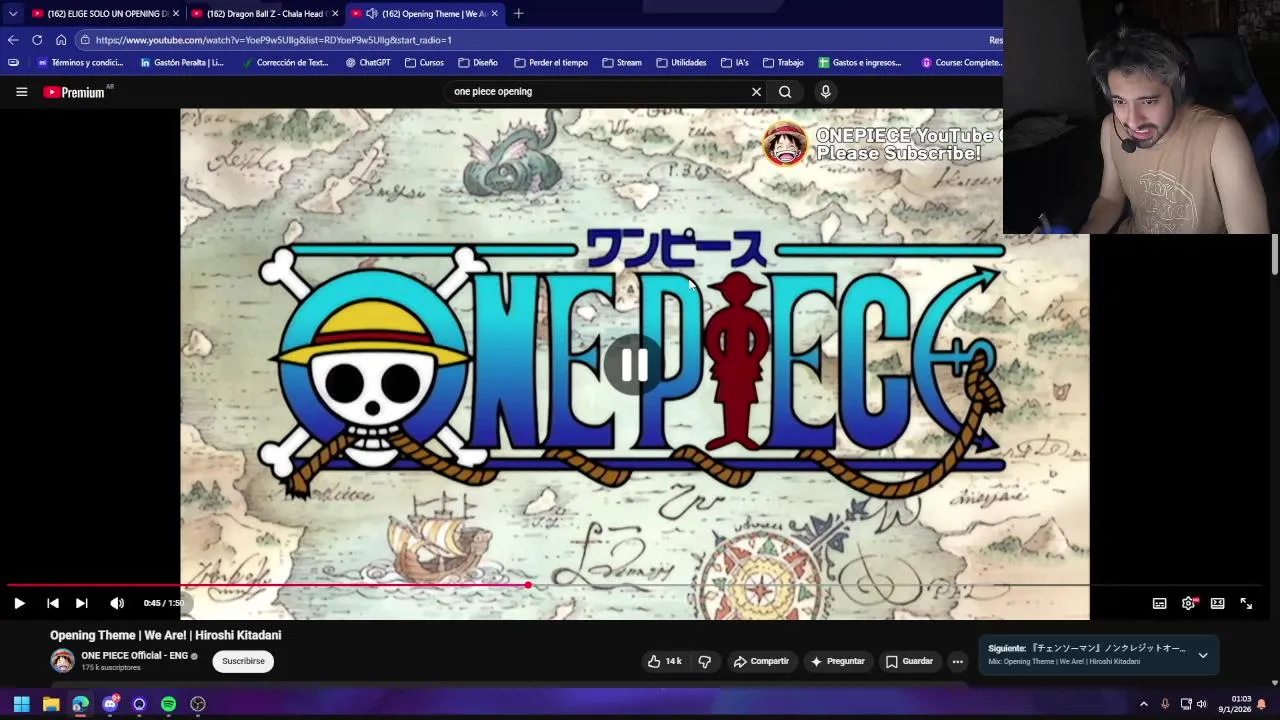
Task: Go back with the browser arrow
Action: click(x=12, y=40)
